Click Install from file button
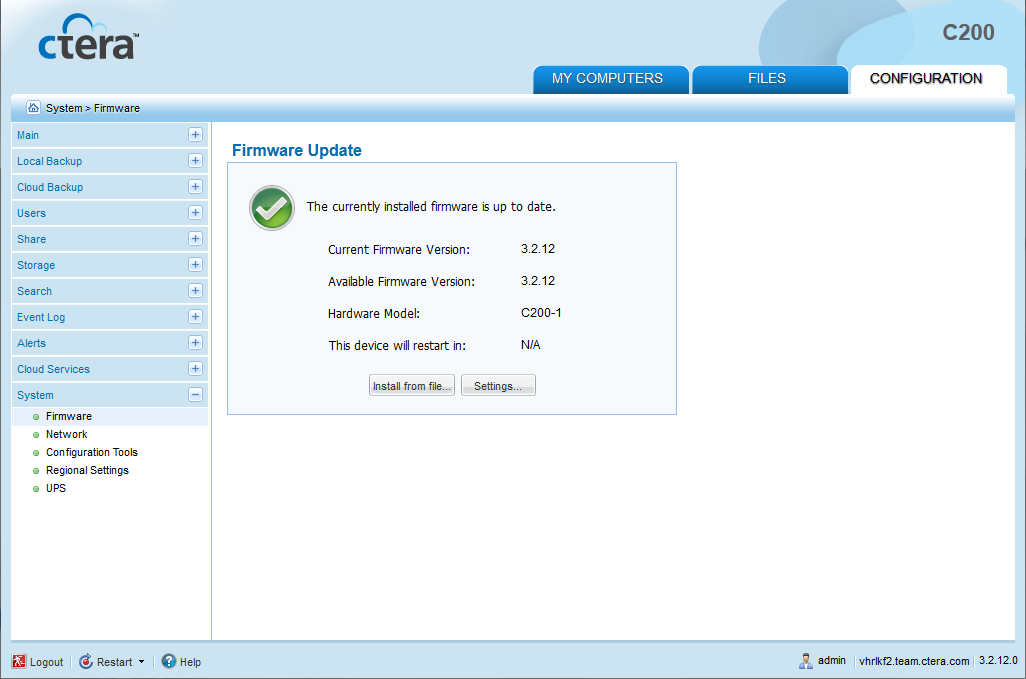 click(412, 386)
